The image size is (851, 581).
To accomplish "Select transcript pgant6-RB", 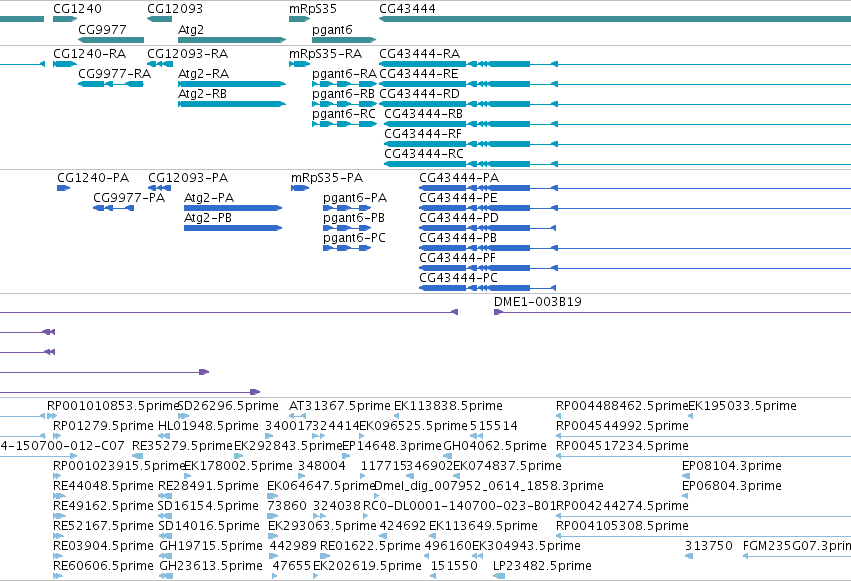I will 344,104.
